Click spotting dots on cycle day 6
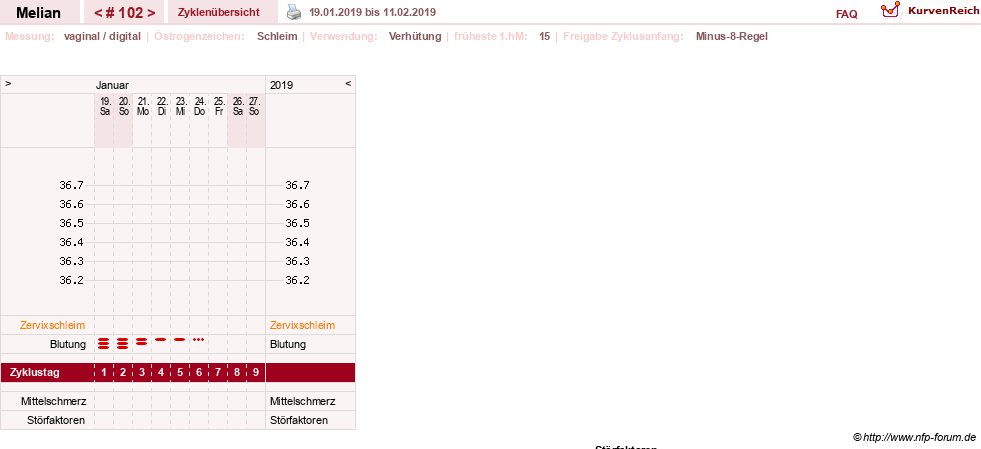Screen dimensions: 981x449 point(198,339)
